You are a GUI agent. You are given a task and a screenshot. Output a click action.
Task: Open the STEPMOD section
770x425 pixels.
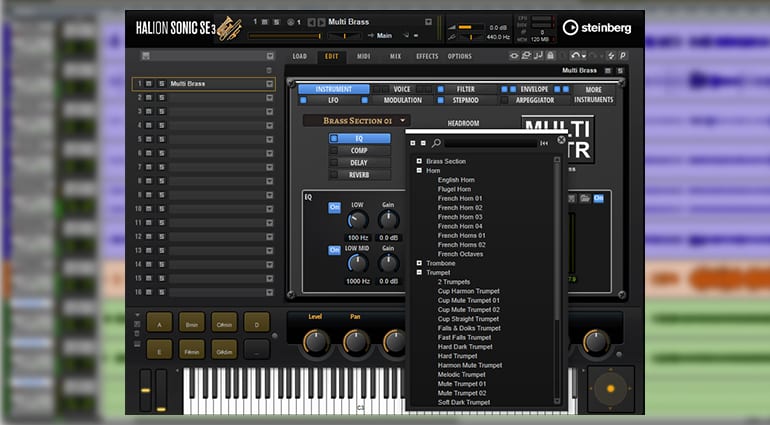coord(466,100)
